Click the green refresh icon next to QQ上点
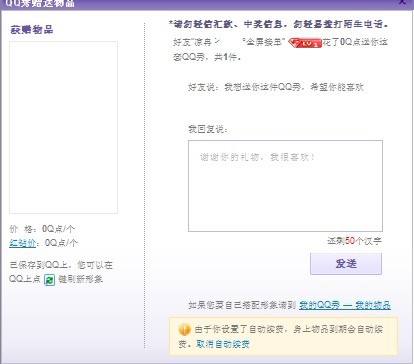 [x=49, y=279]
